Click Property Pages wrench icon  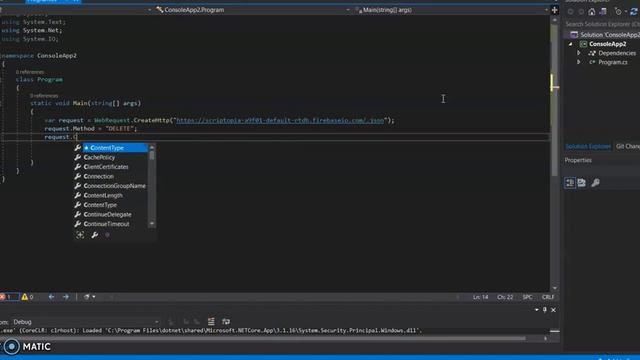pos(596,183)
